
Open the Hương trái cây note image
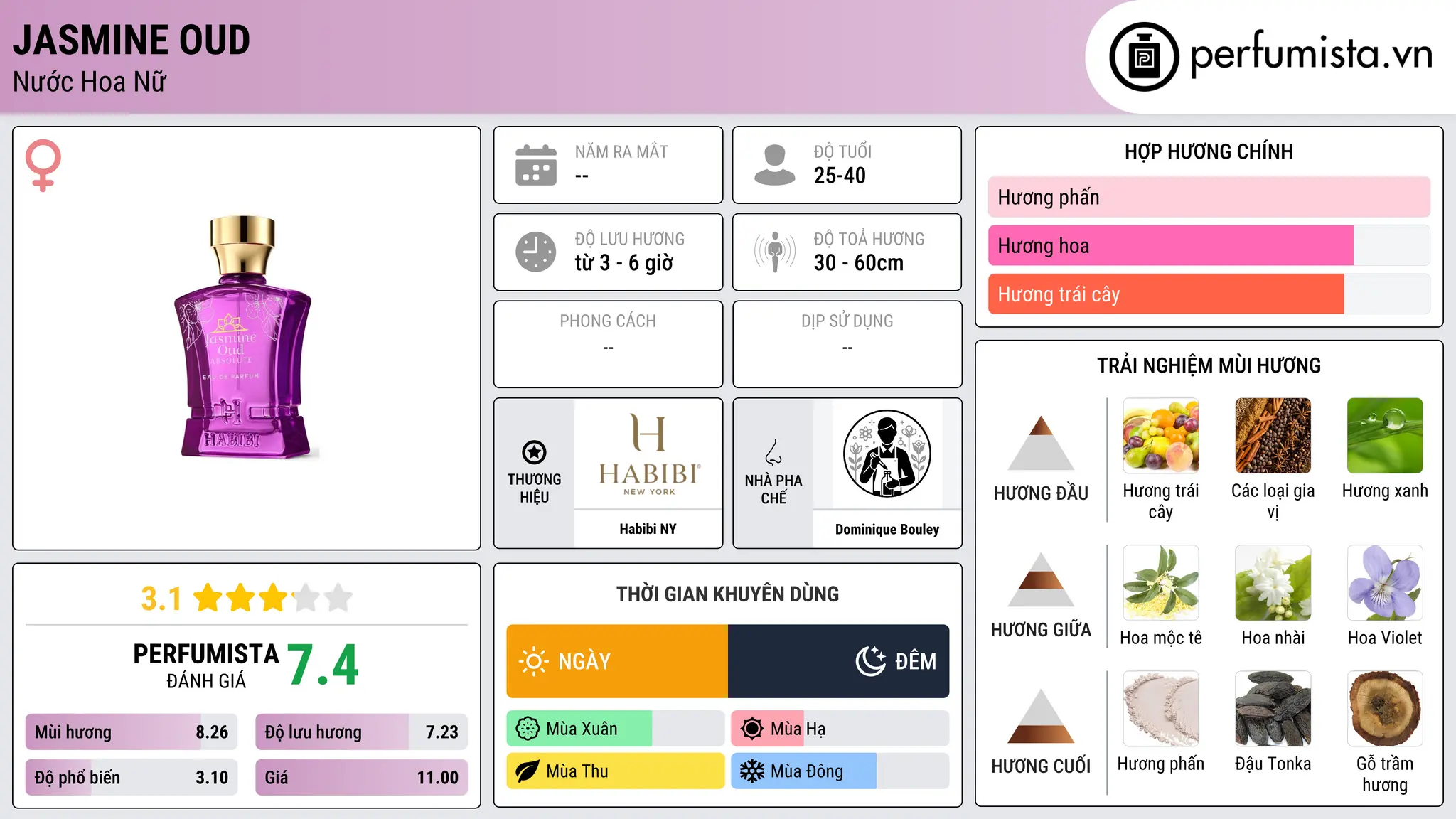click(1161, 436)
